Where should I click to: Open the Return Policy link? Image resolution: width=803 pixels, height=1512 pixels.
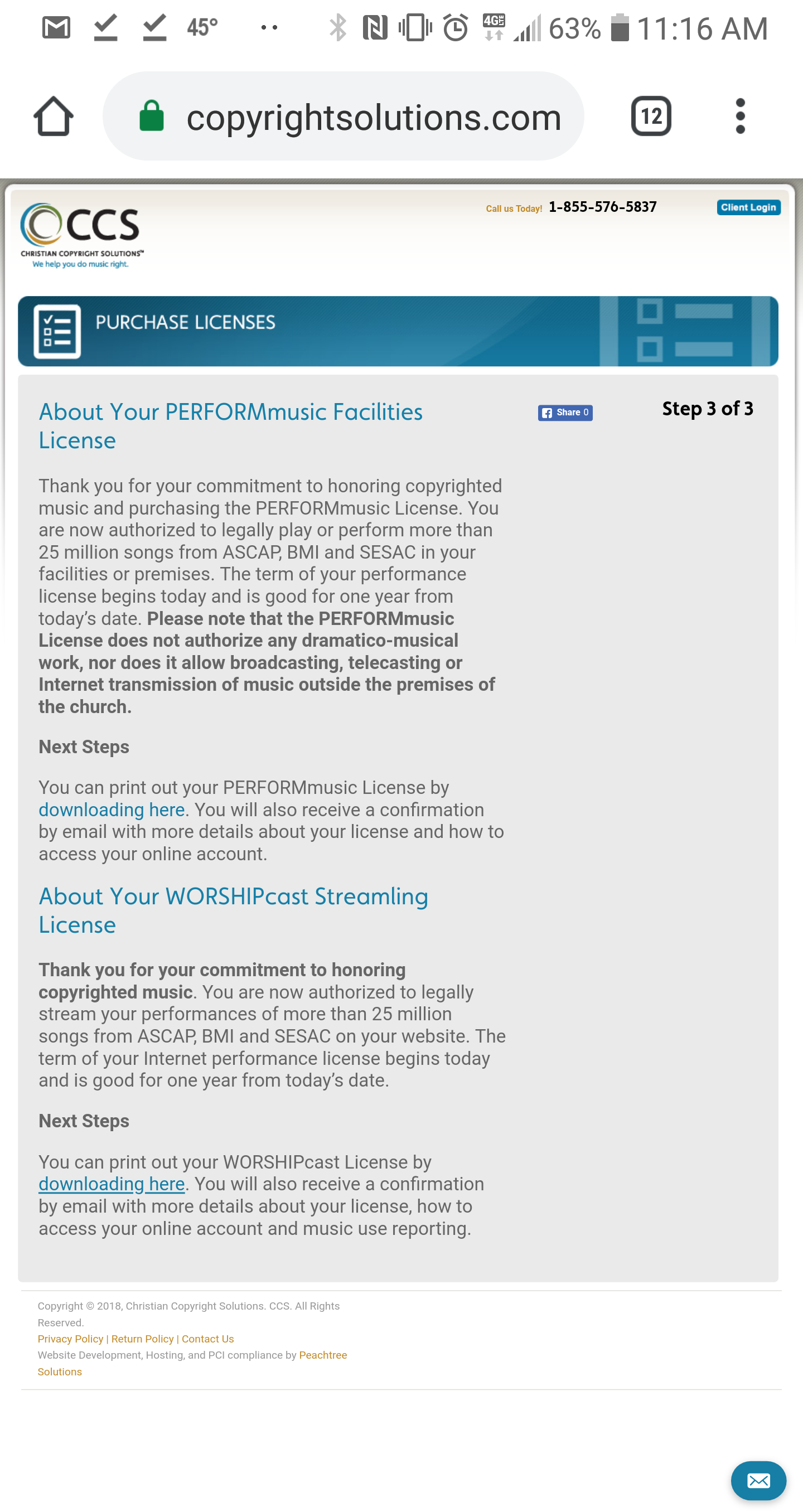coord(143,1339)
